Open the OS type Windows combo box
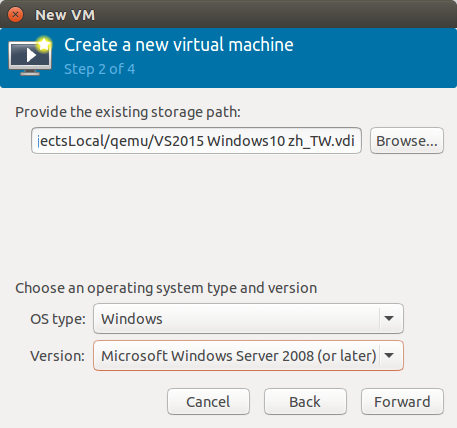The image size is (457, 428). 248,319
